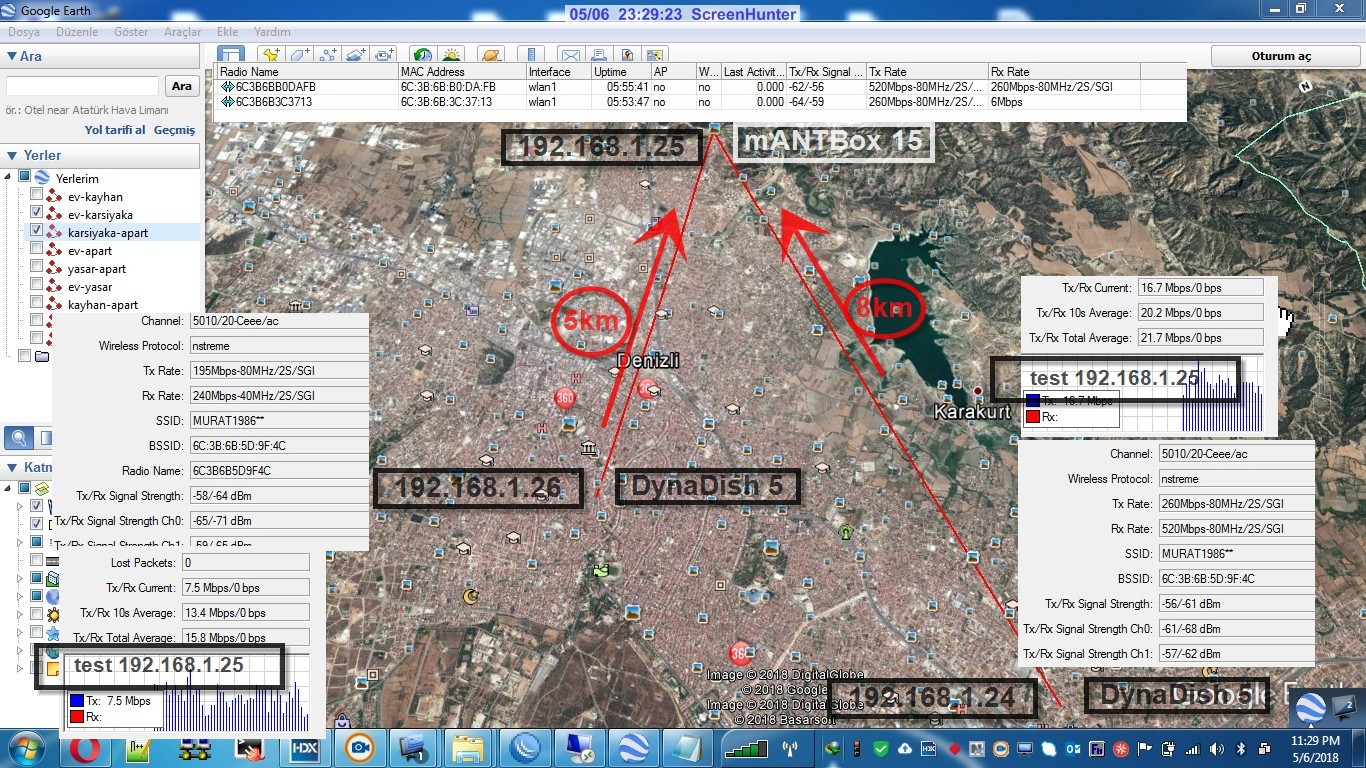The height and width of the screenshot is (768, 1366).
Task: Collapse the Katmanlar layers panel
Action: [12, 467]
